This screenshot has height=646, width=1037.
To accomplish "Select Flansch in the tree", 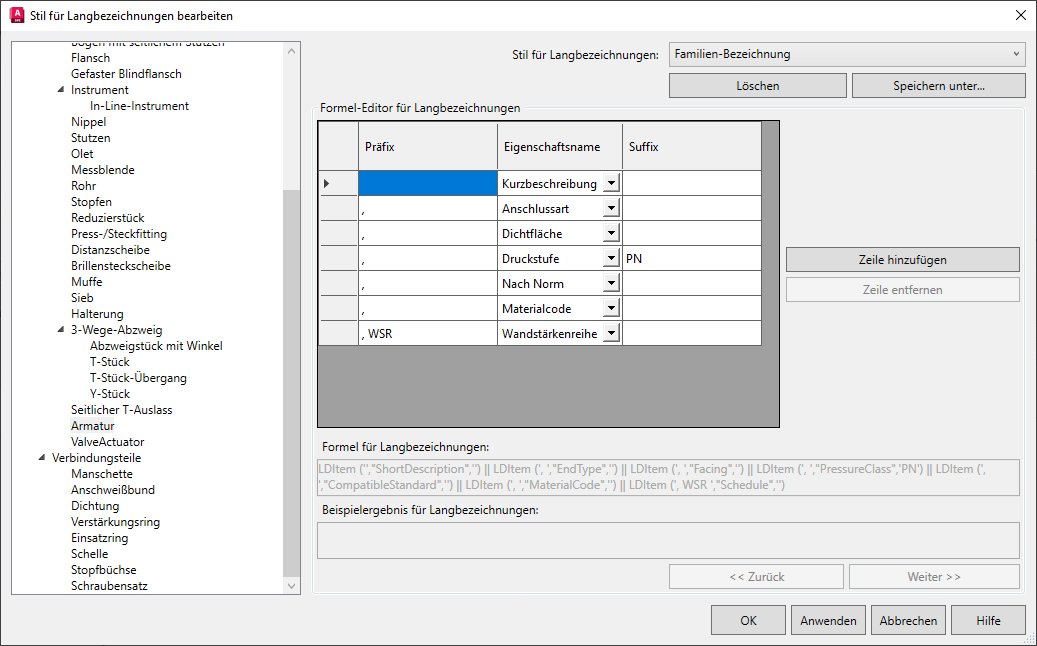I will [91, 58].
